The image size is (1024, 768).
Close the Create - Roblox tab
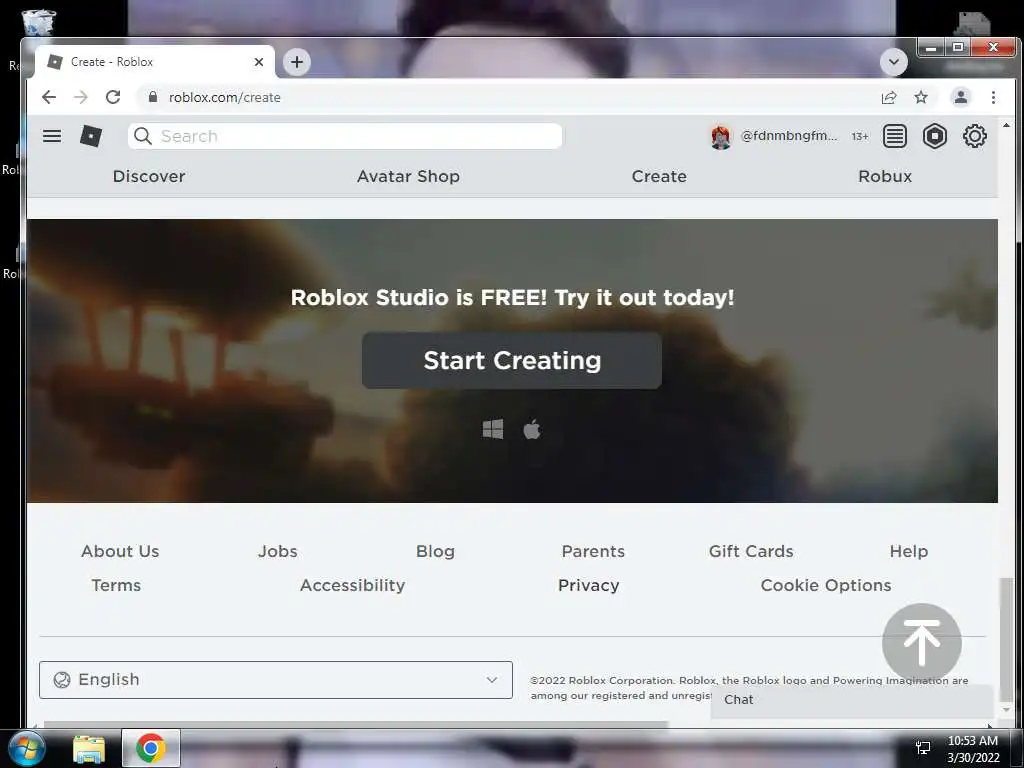tap(259, 62)
